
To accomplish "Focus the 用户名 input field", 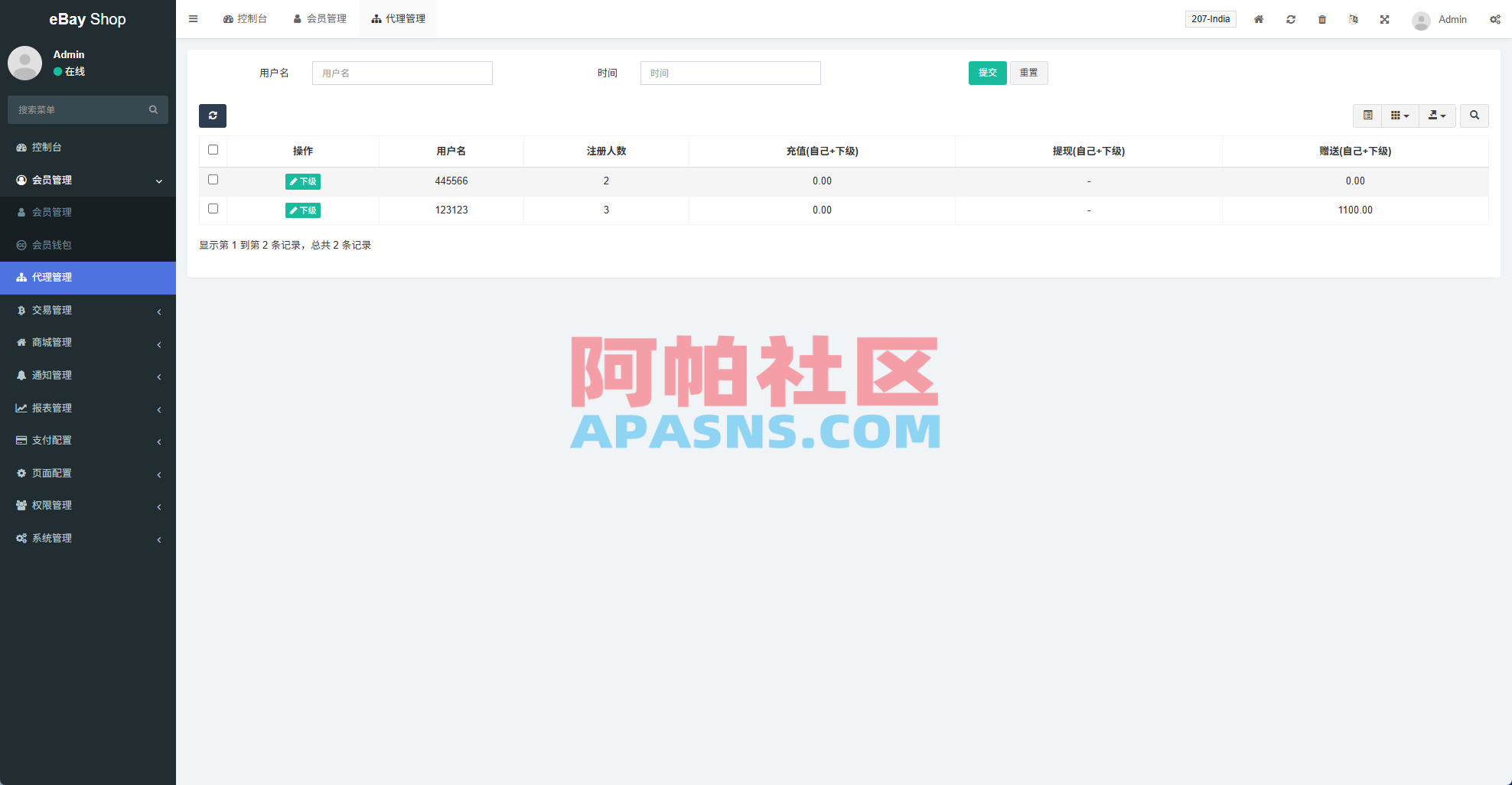I will (x=402, y=73).
